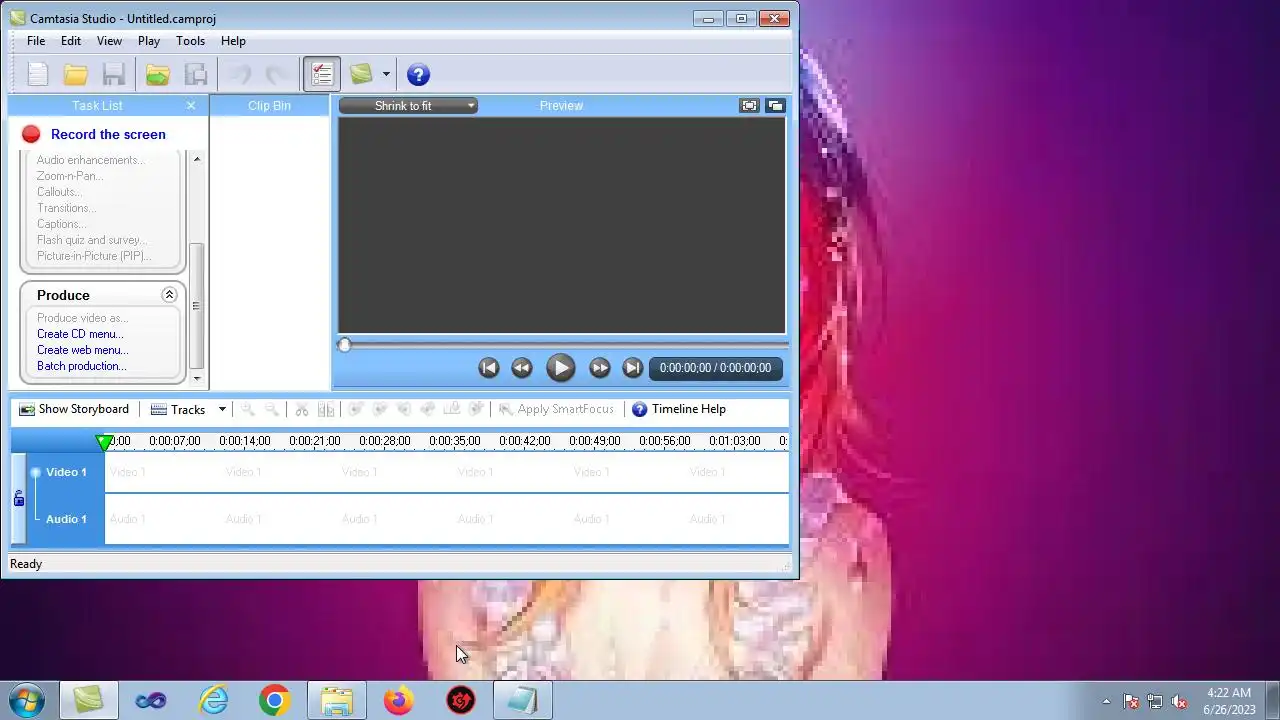The height and width of the screenshot is (720, 1280).
Task: Click the timeline zoom out magnifier icon
Action: click(x=271, y=409)
